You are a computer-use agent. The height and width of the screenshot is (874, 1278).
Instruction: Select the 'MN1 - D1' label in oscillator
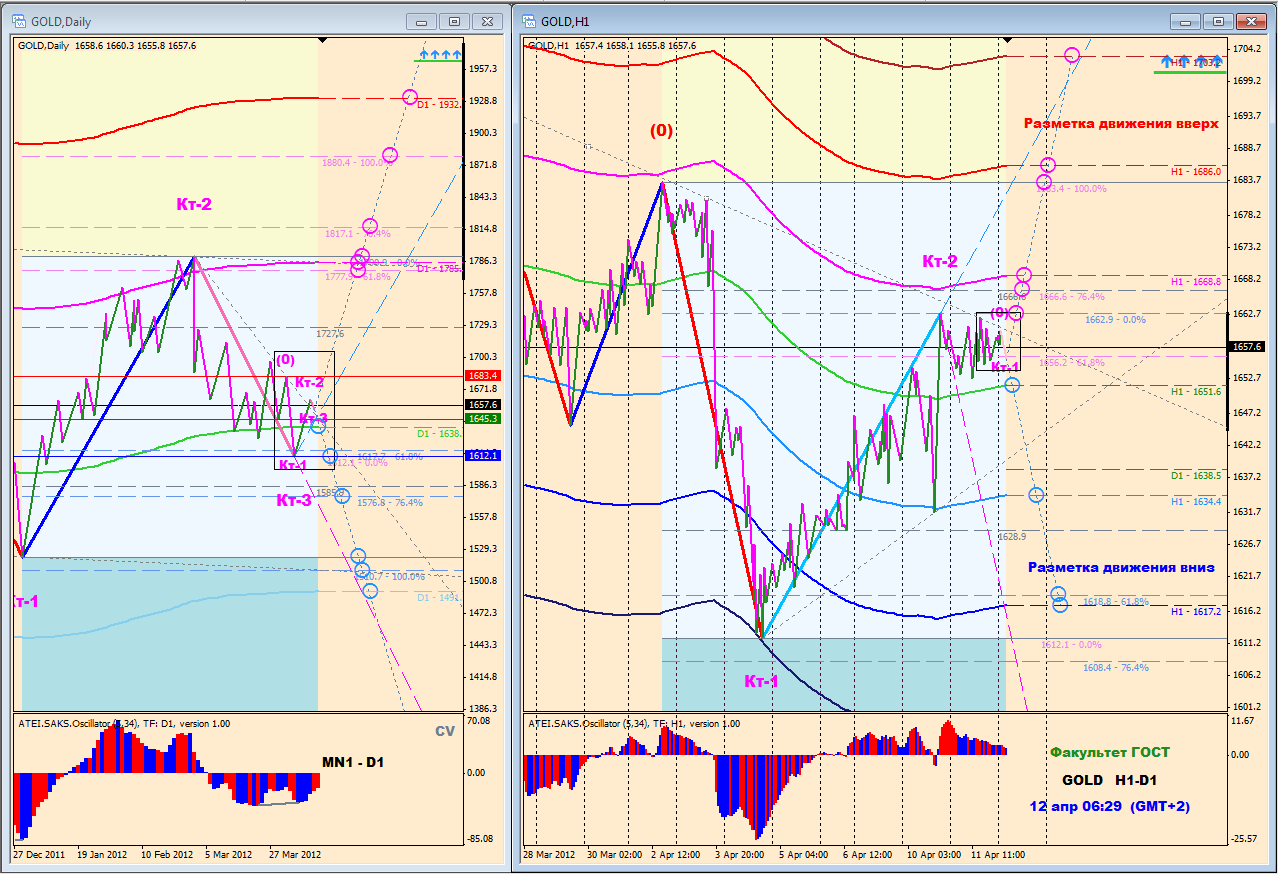tap(353, 763)
